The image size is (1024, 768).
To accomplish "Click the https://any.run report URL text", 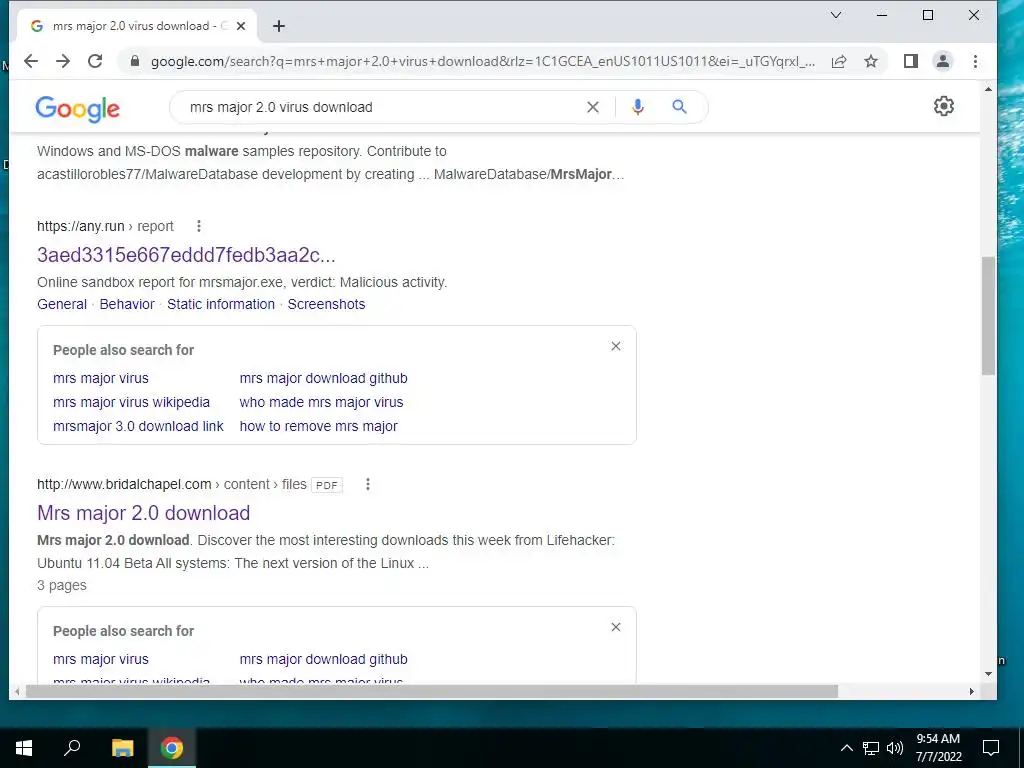I will (105, 226).
